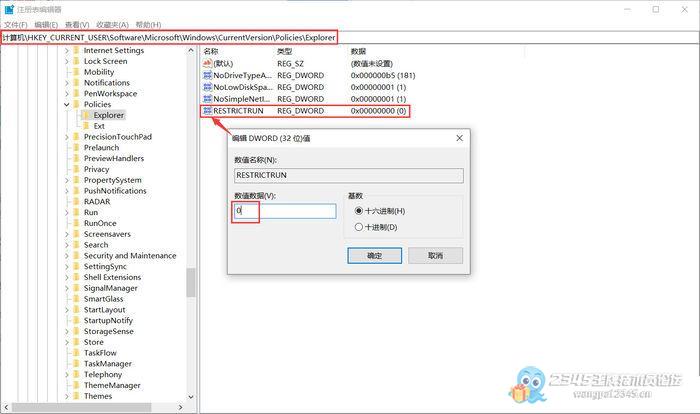Click the DWORD icon next to RESTRICTRUN
Screen dimensions: 700x414
point(207,111)
